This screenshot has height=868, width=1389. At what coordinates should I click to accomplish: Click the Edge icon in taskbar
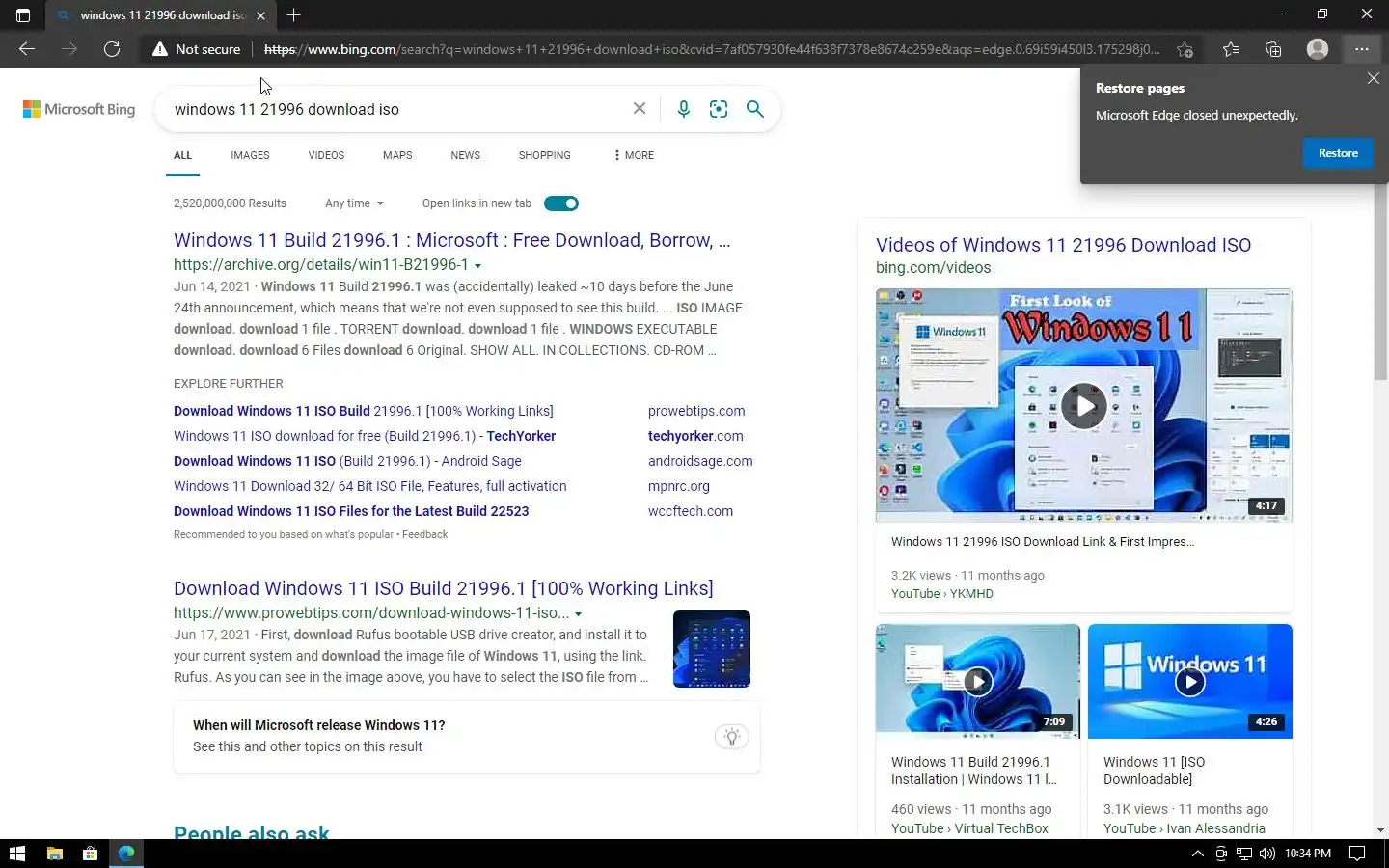pos(126,854)
